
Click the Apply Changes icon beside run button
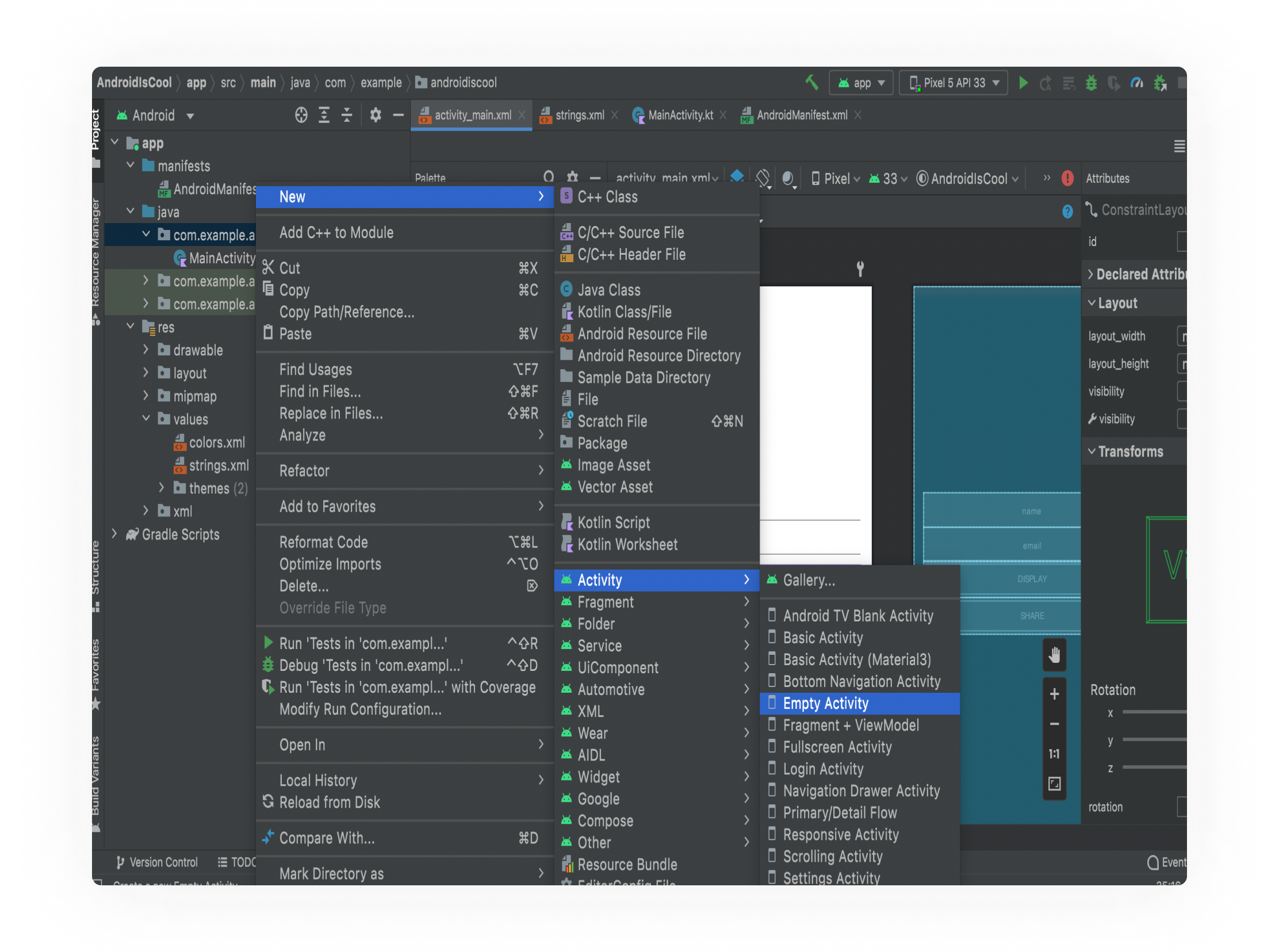click(x=1045, y=83)
